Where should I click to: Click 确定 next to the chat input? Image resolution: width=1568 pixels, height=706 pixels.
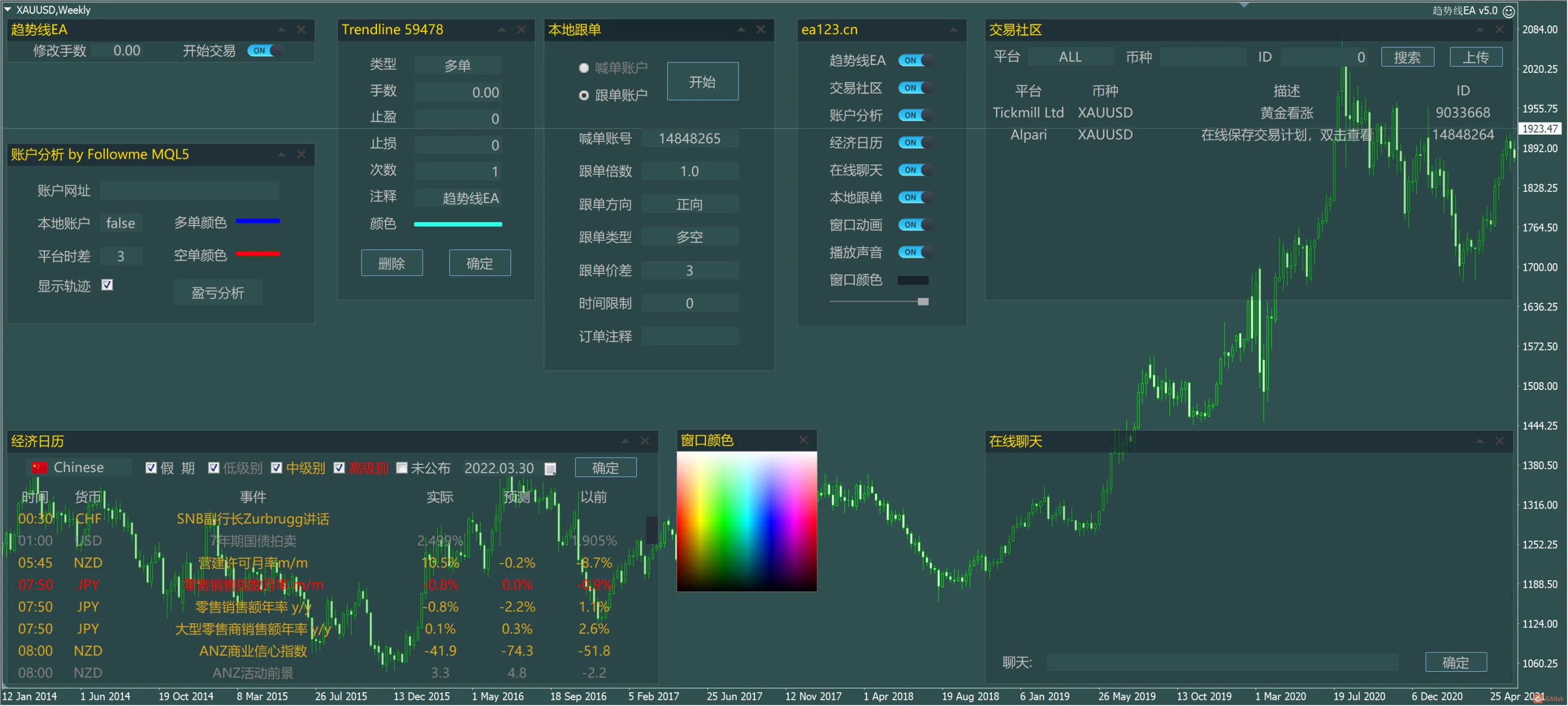click(x=1456, y=663)
